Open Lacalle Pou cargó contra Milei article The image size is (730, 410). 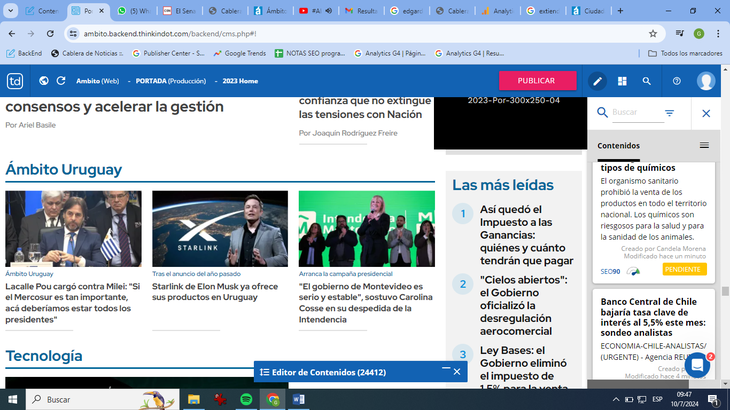click(73, 303)
